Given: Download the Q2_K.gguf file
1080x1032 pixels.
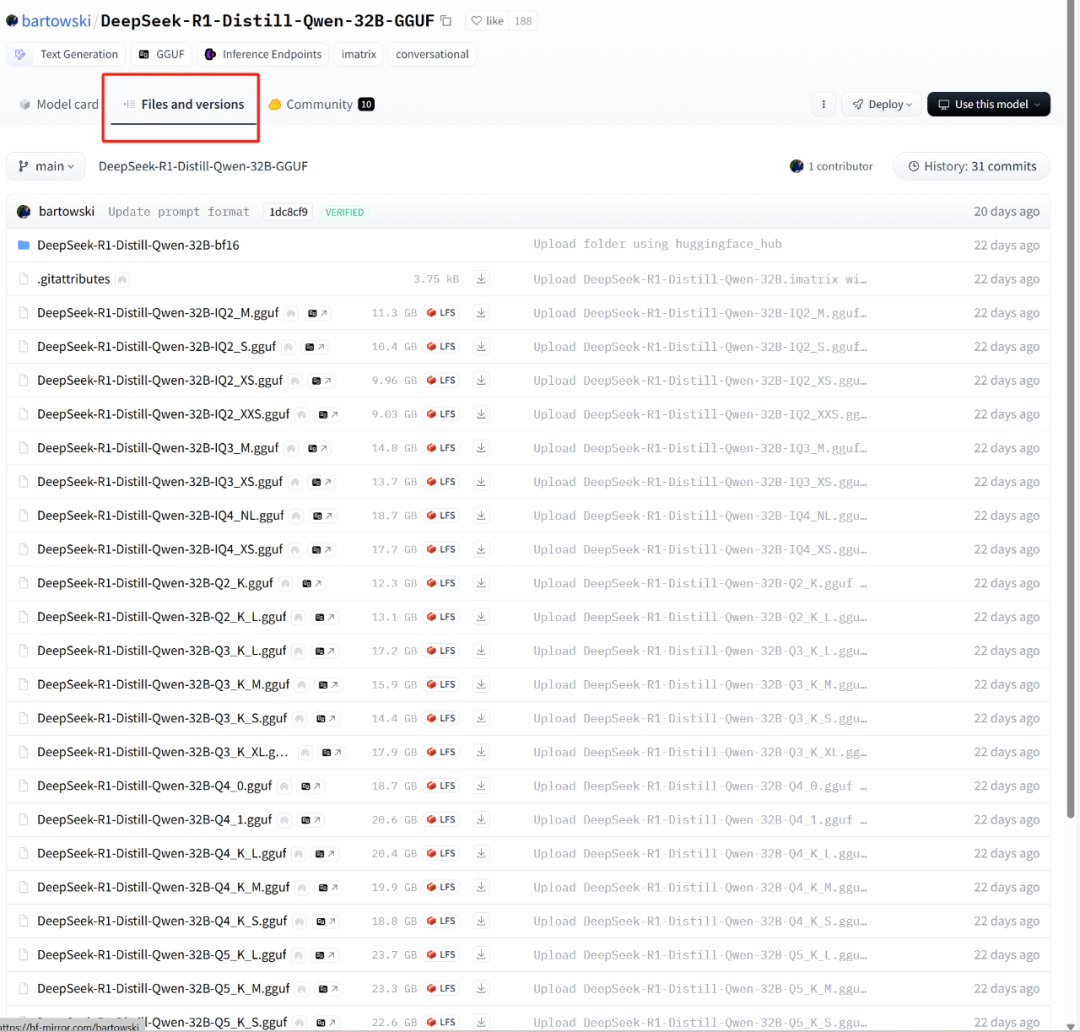Looking at the screenshot, I should point(481,583).
